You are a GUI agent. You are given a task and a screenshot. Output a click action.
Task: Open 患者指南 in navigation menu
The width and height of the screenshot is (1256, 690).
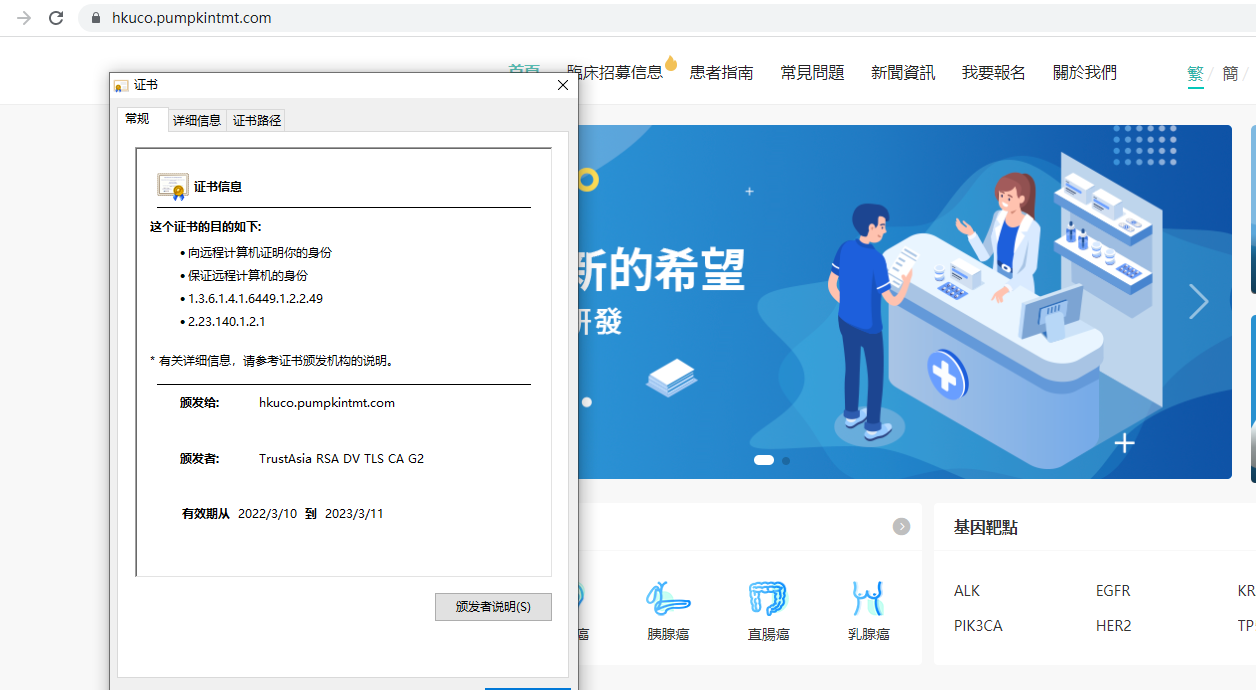[x=721, y=72]
